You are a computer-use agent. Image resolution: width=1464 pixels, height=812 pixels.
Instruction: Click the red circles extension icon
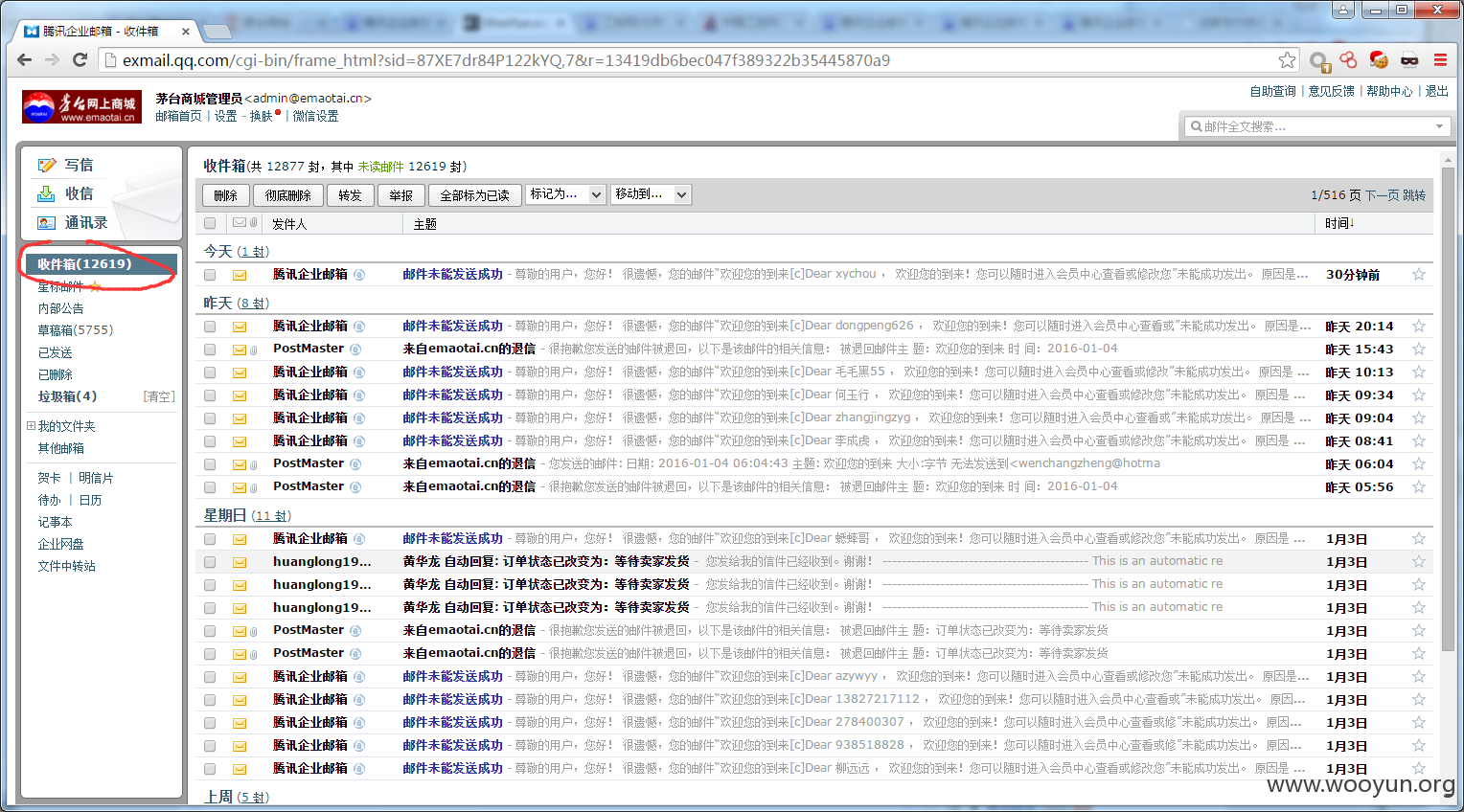pyautogui.click(x=1348, y=60)
